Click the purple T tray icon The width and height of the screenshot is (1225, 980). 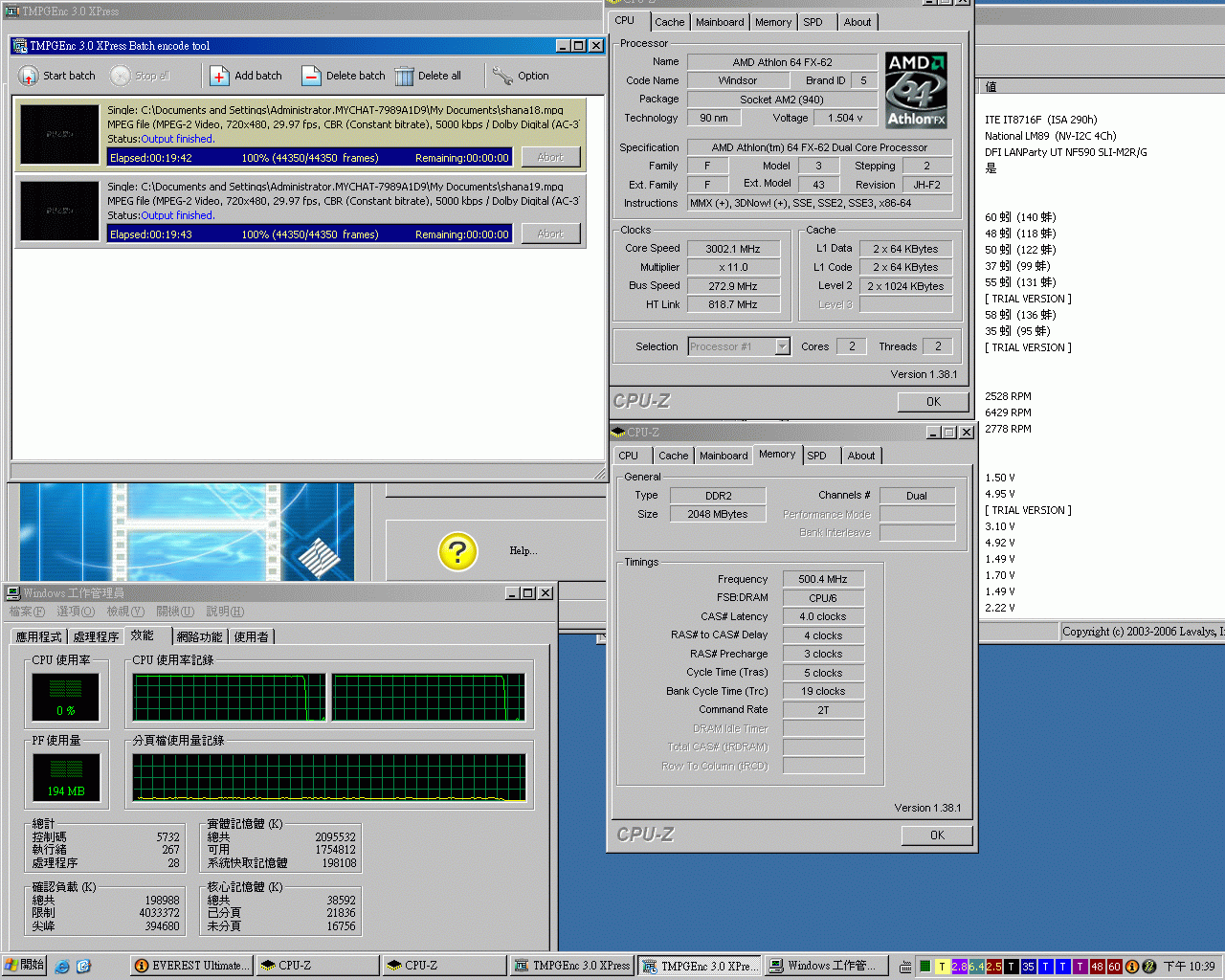(1080, 967)
